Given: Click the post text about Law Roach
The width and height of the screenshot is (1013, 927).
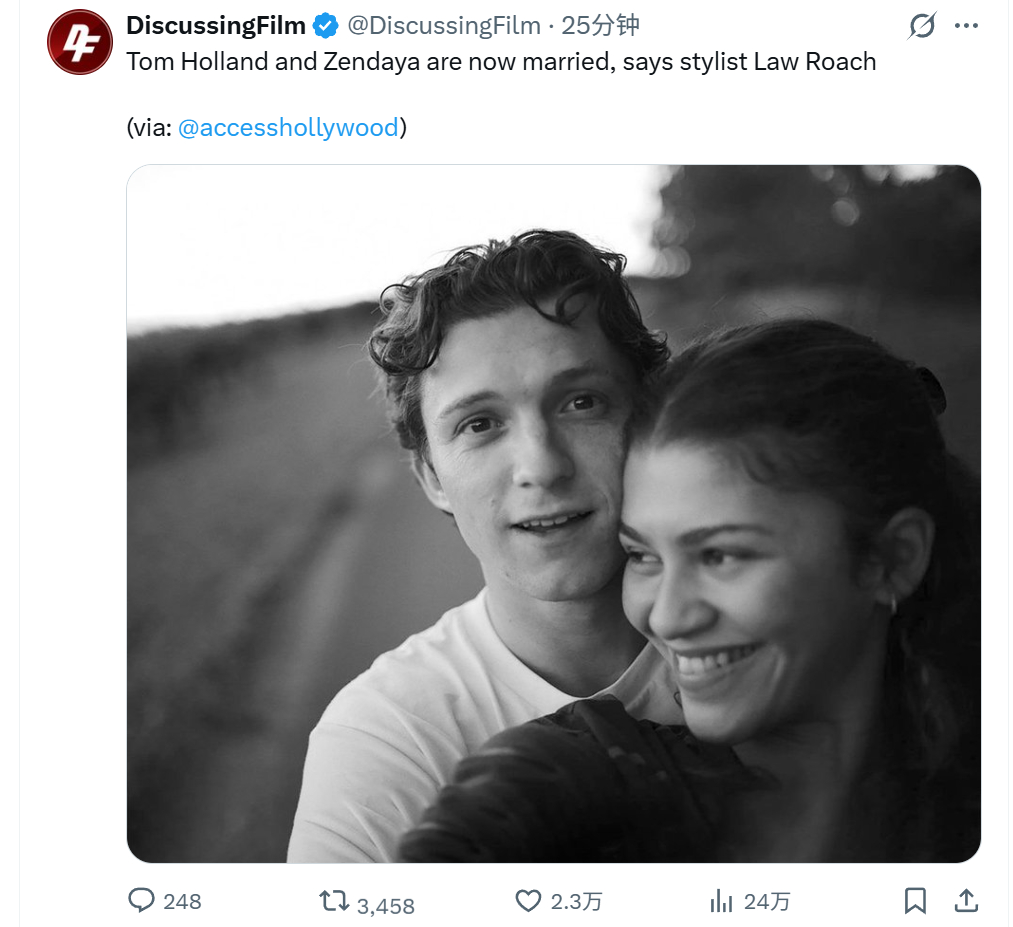Looking at the screenshot, I should click(500, 62).
